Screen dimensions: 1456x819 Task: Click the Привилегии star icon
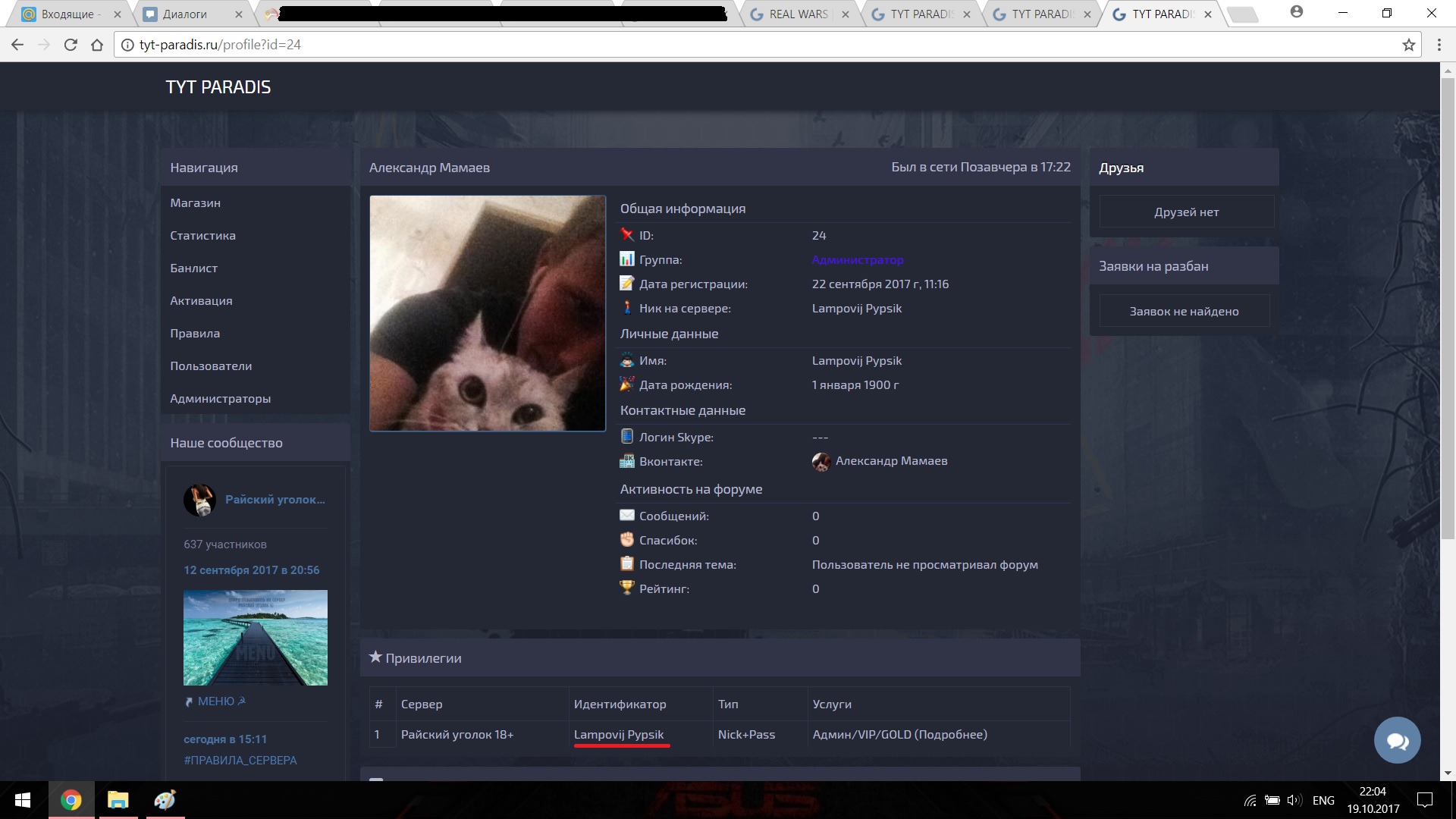coord(375,657)
